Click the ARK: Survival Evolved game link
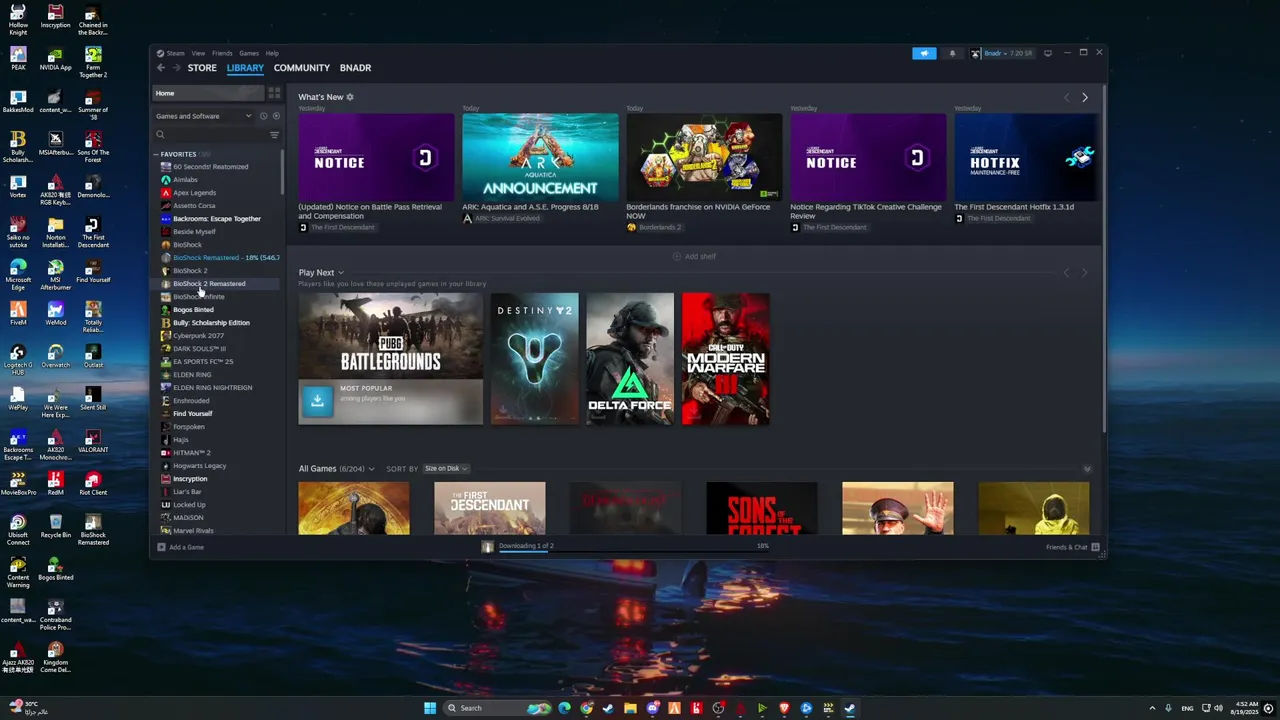This screenshot has width=1280, height=720. 507,218
